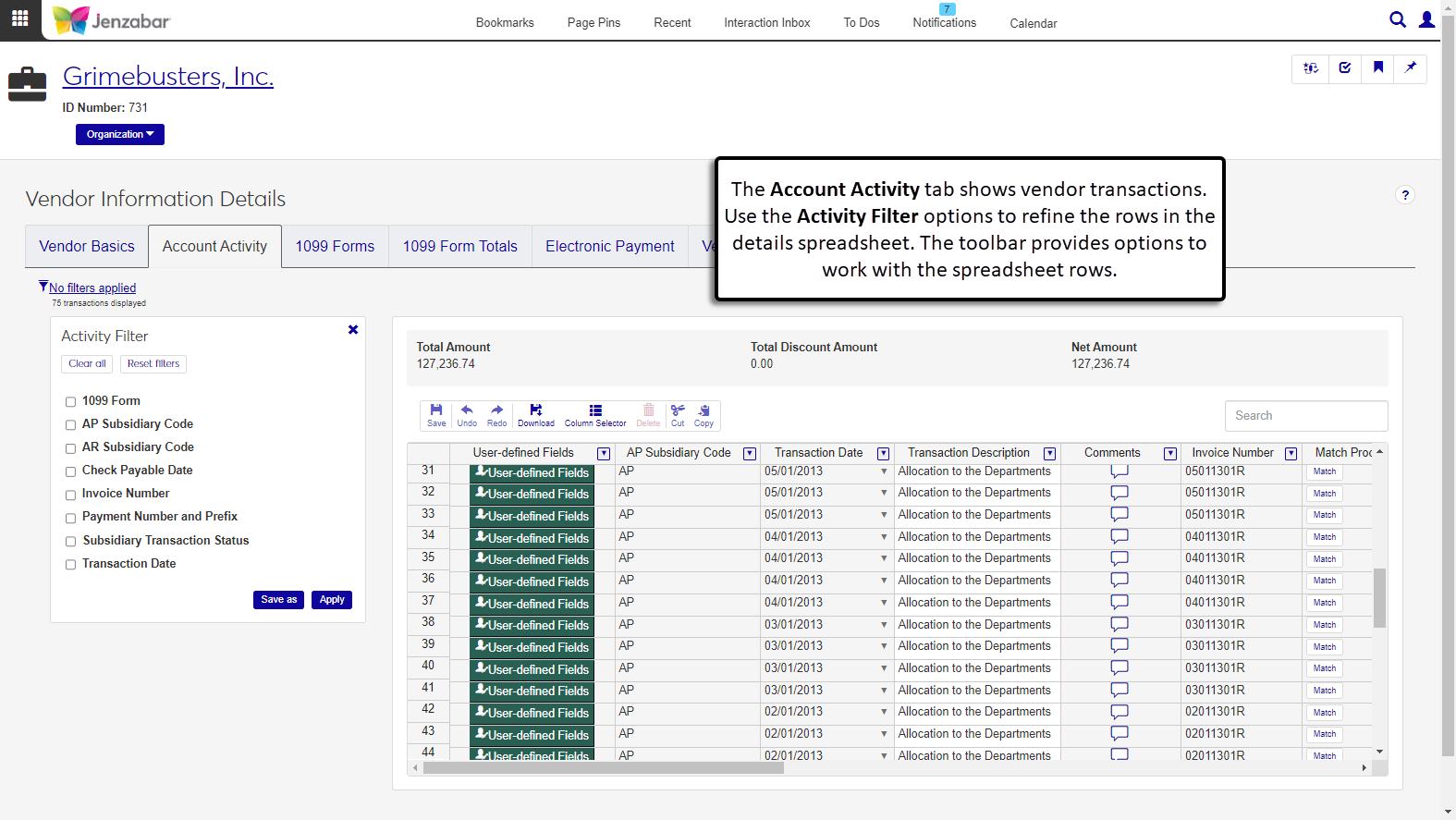The image size is (1456, 820).
Task: Check the Invoice Number filter option
Action: 70,495
